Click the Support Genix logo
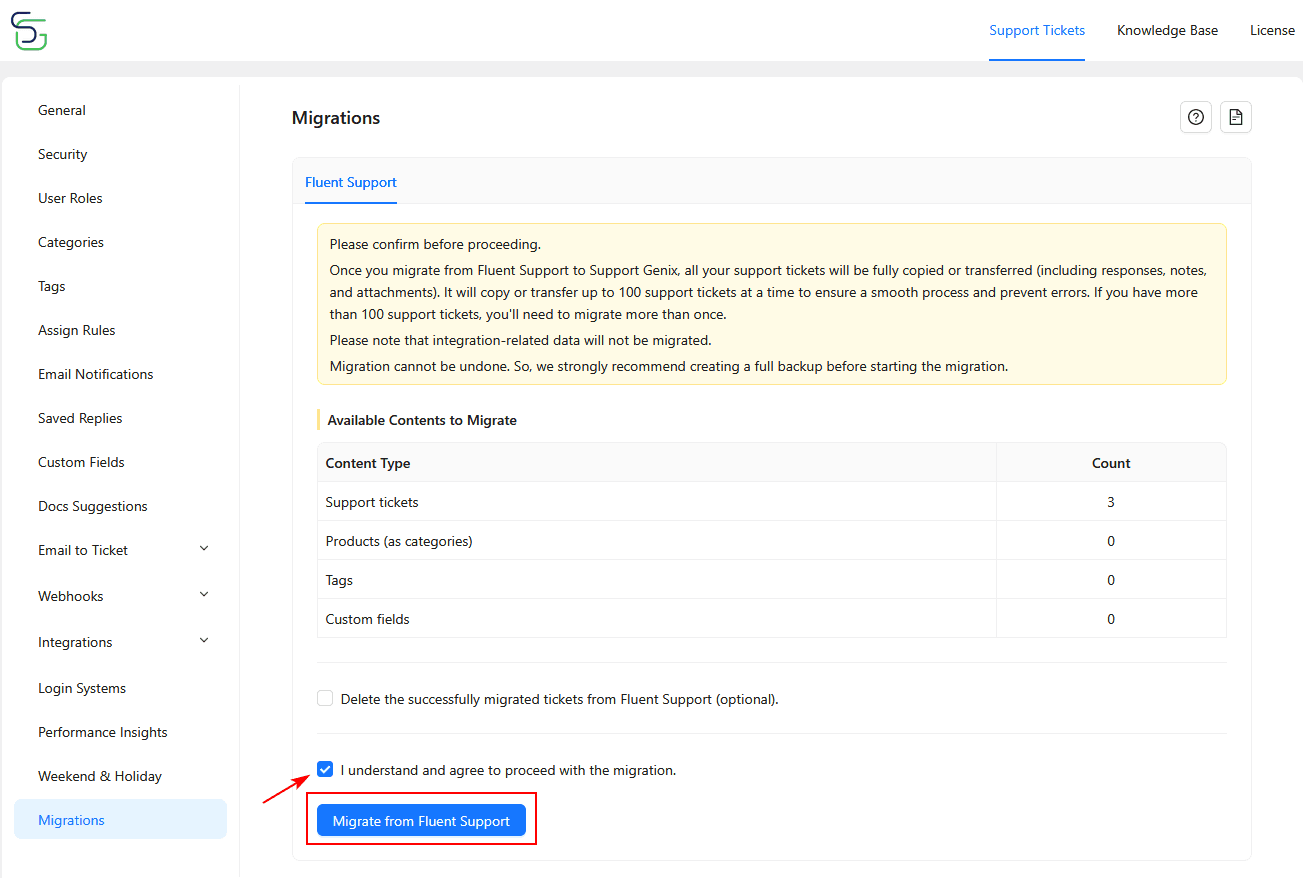1303x878 pixels. [29, 31]
